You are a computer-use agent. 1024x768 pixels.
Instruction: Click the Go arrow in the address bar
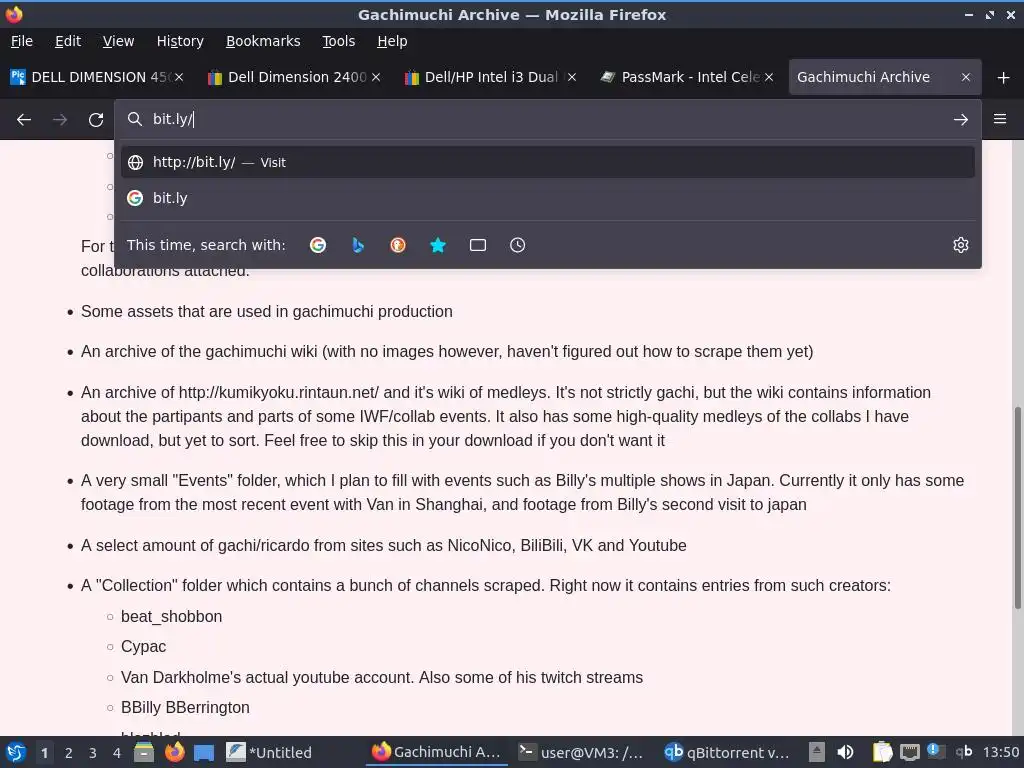(x=961, y=120)
